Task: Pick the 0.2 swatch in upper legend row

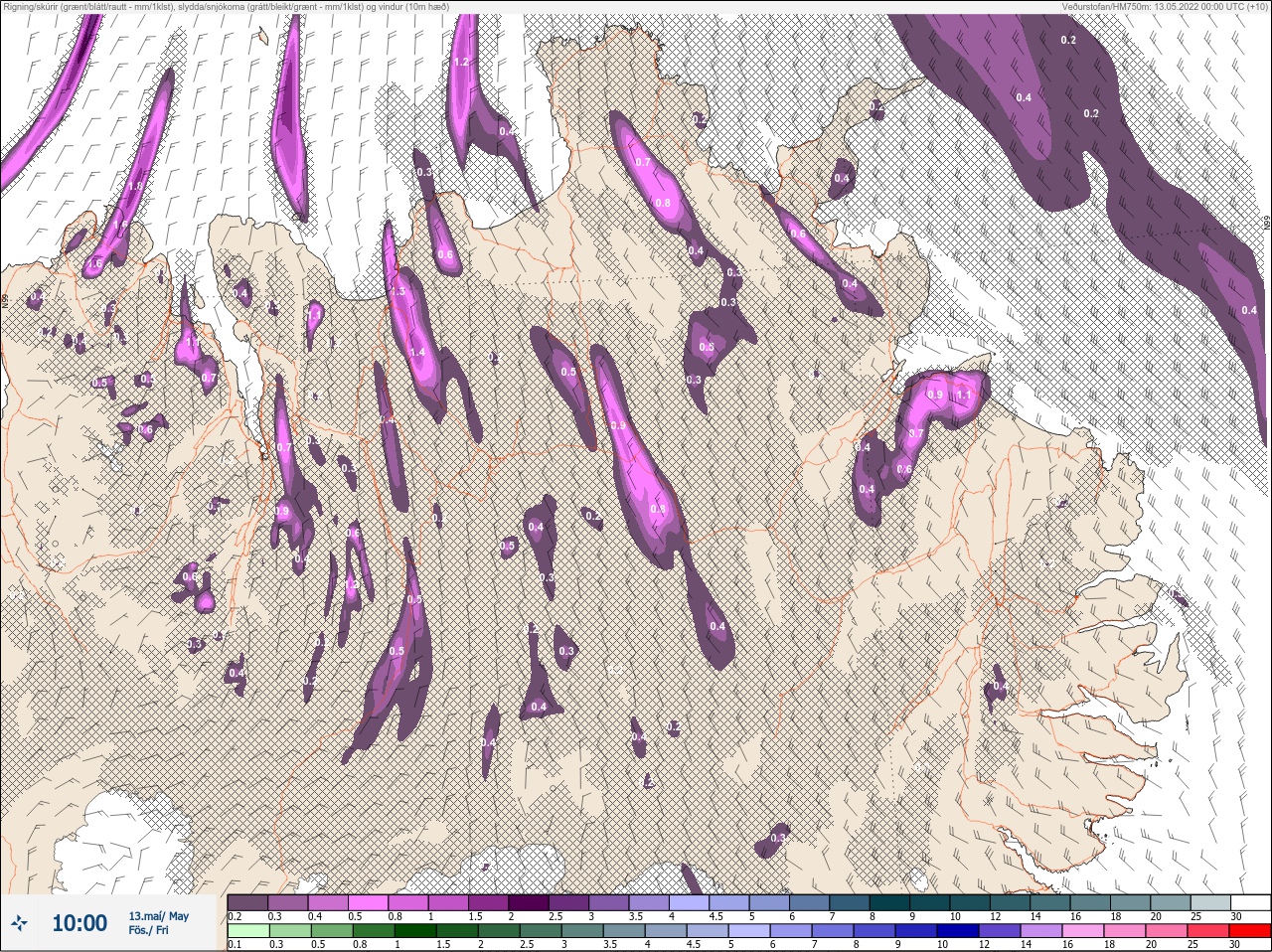Action: (x=247, y=902)
